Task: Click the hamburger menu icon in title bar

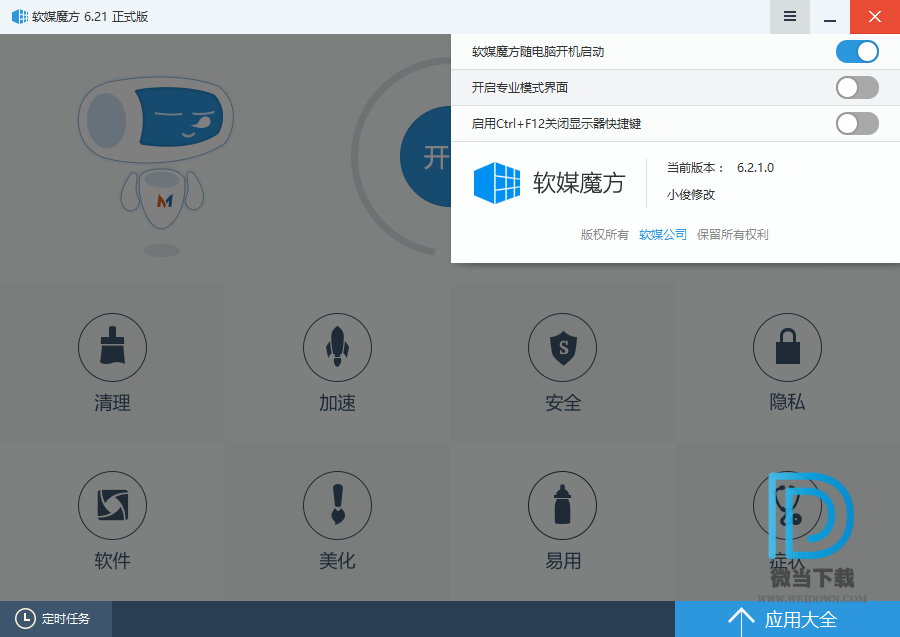Action: coord(790,17)
